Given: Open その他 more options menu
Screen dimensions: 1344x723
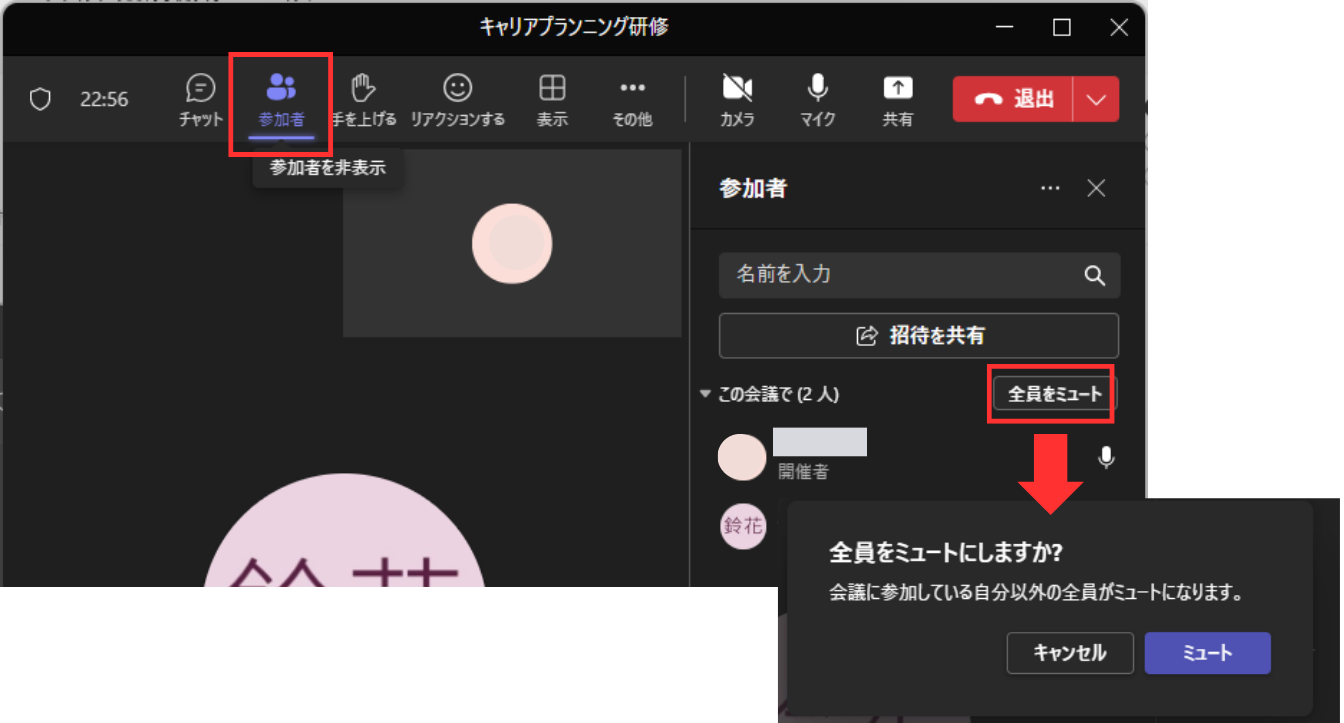Looking at the screenshot, I should point(632,90).
